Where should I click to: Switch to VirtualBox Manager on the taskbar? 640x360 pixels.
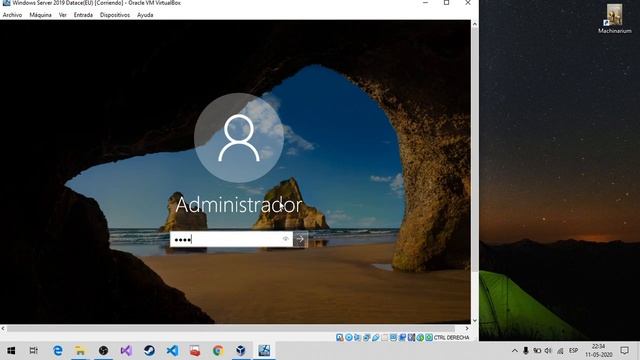coord(241,351)
